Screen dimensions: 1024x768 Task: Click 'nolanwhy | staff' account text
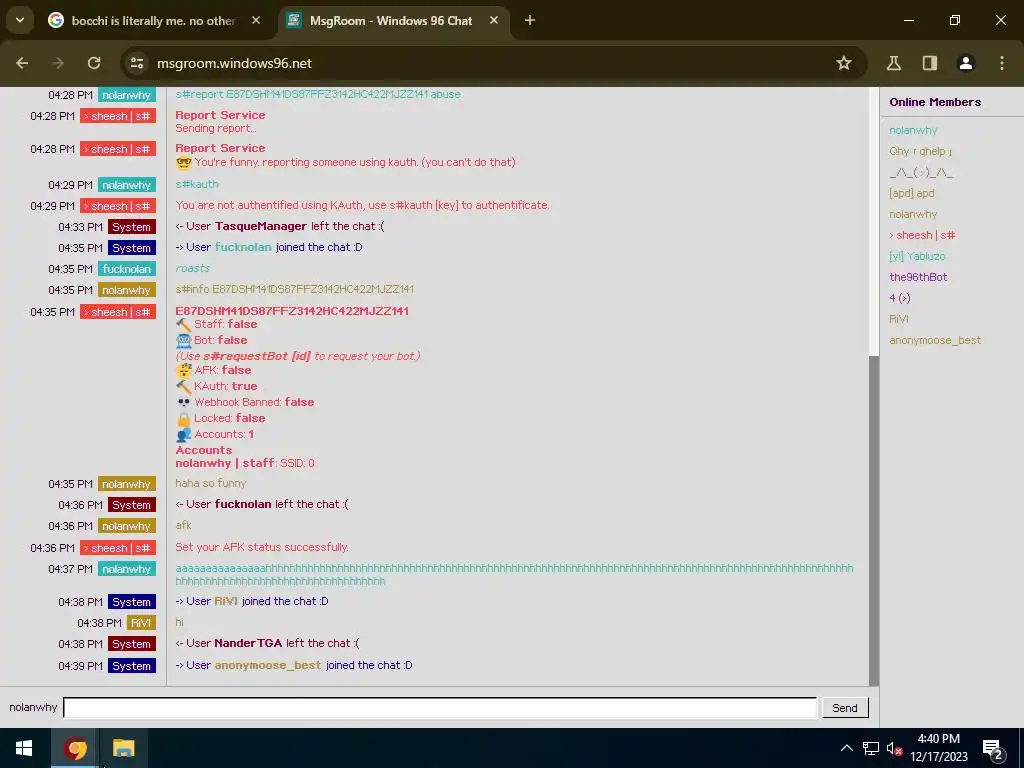225,463
